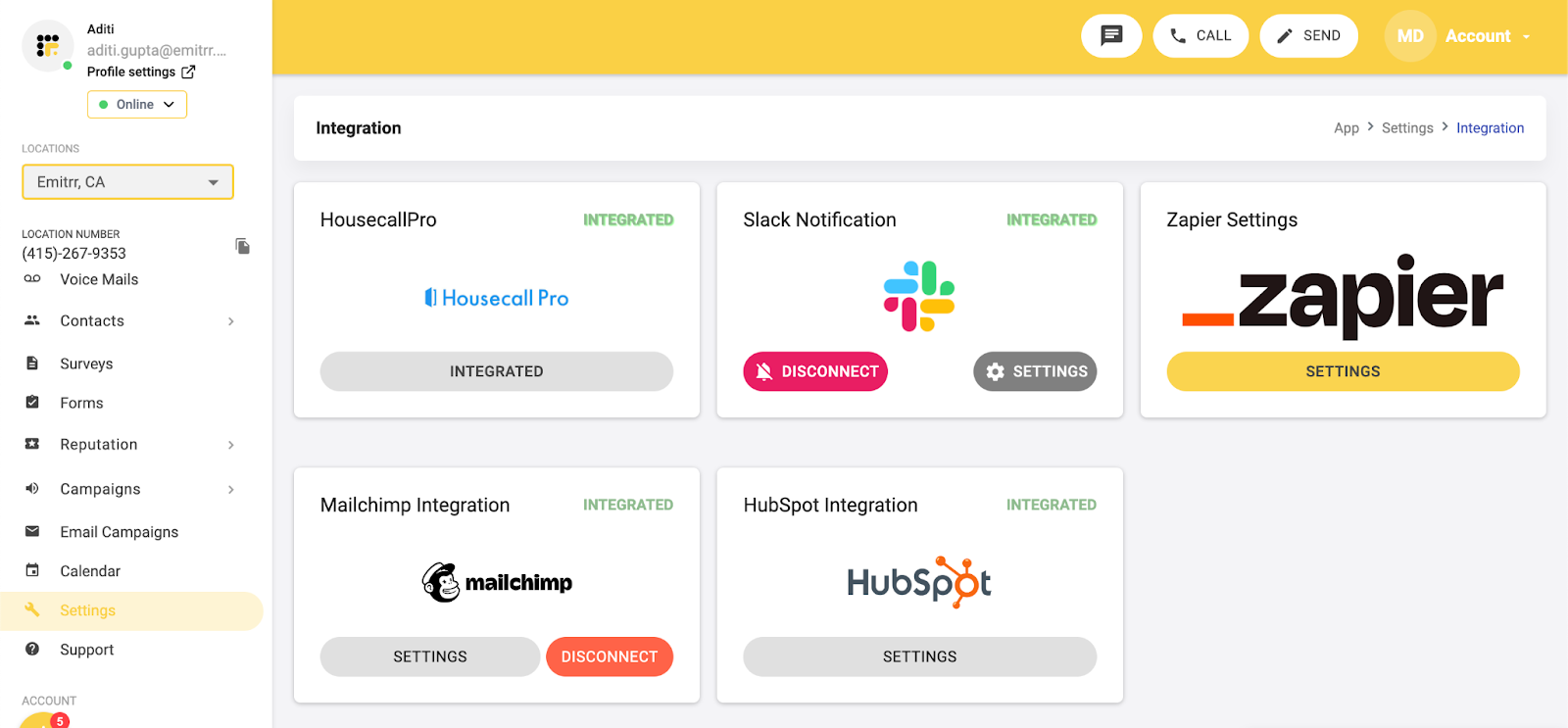Open the Emitrr, CA location dropdown
Screen dimensions: 1568x728
[128, 182]
